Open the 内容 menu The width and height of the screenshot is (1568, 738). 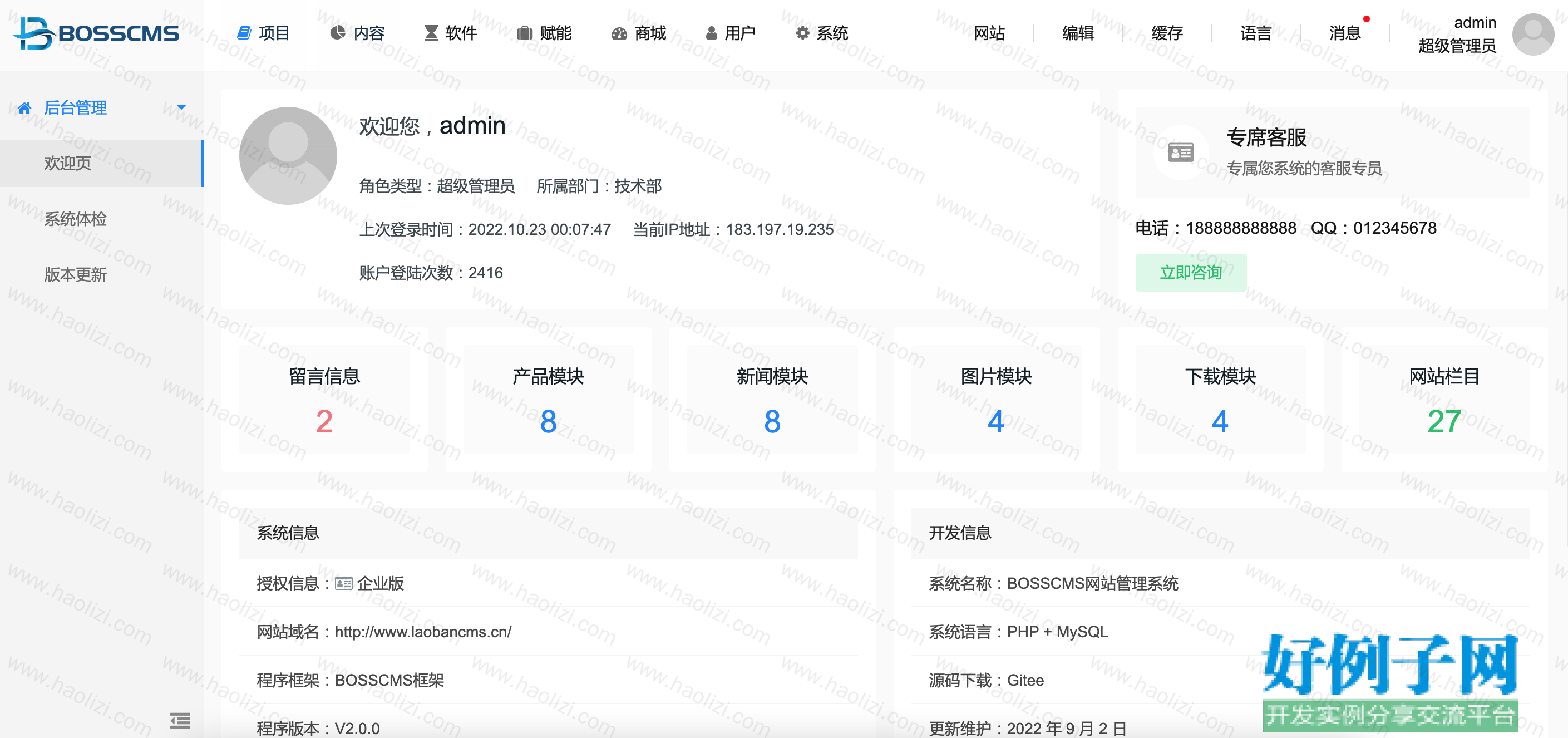357,33
